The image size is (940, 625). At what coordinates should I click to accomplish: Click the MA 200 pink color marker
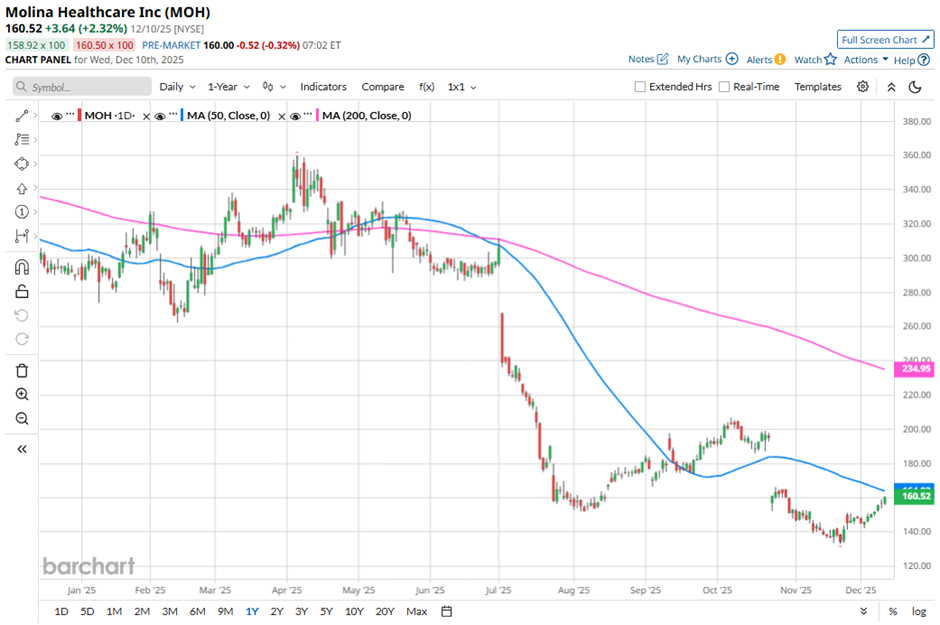click(x=317, y=116)
